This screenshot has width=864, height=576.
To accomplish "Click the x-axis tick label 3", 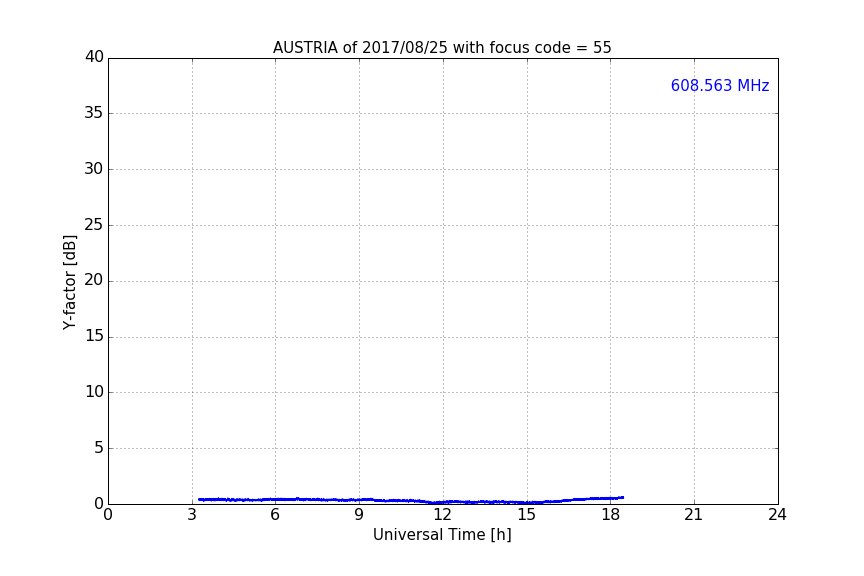I will 192,515.
